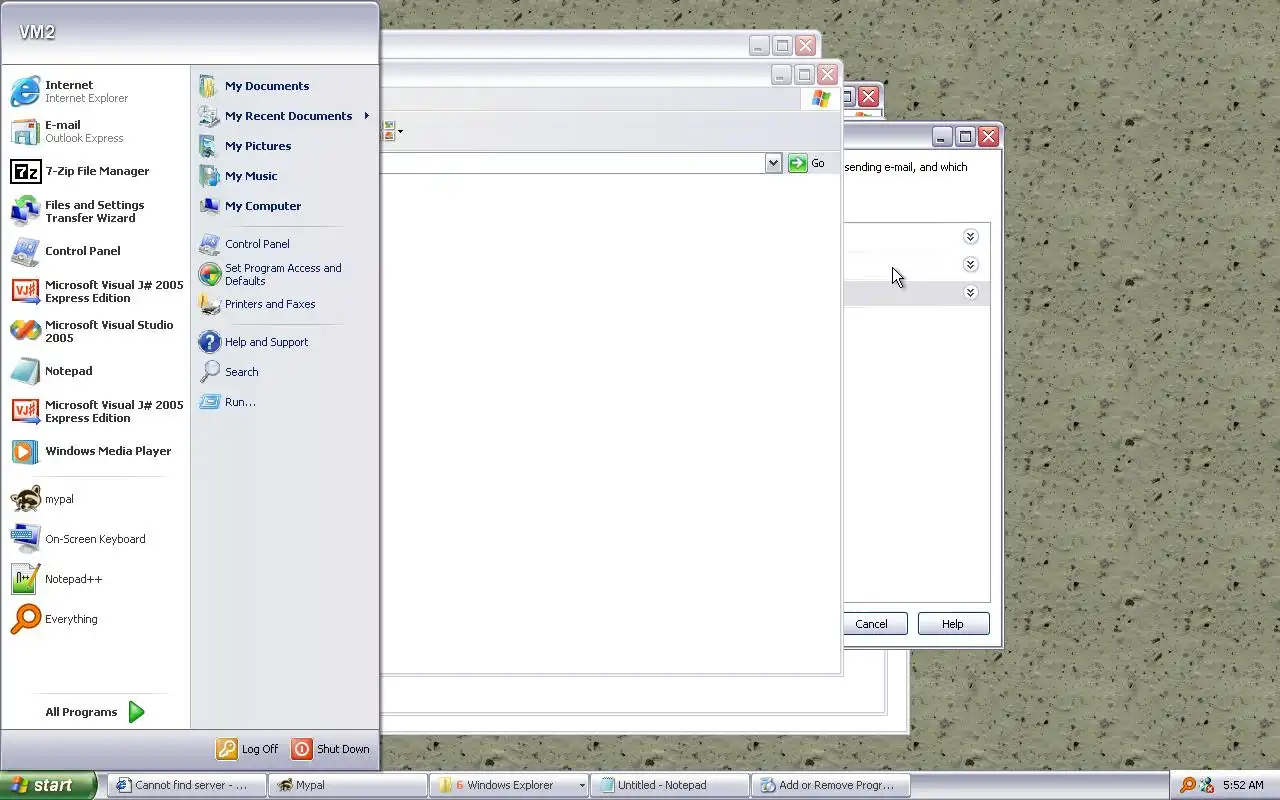
Task: Expand third highlighted chevron section in dialog
Action: point(970,293)
